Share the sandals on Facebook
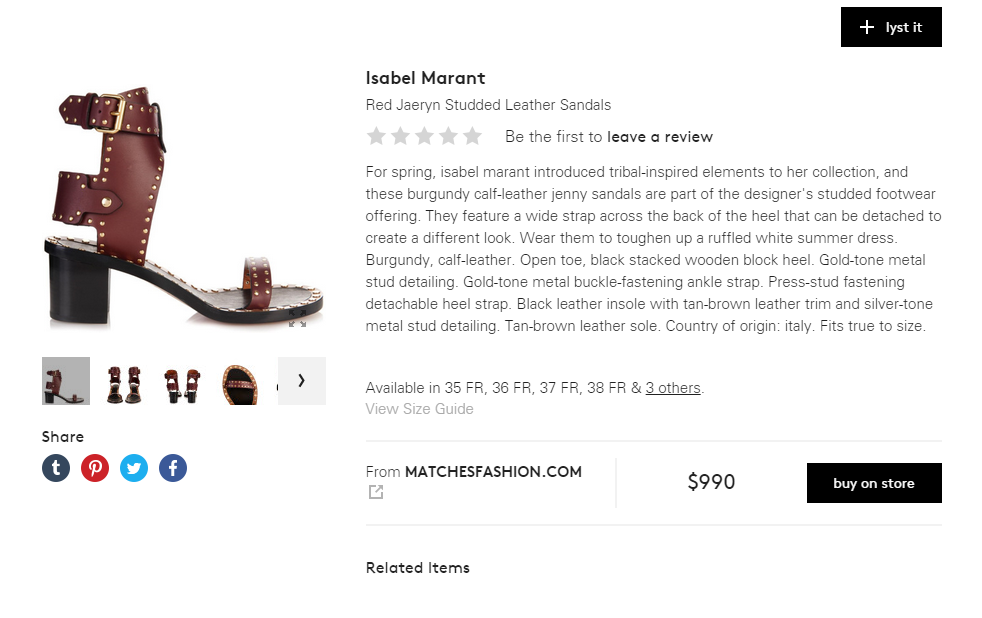 [x=173, y=468]
